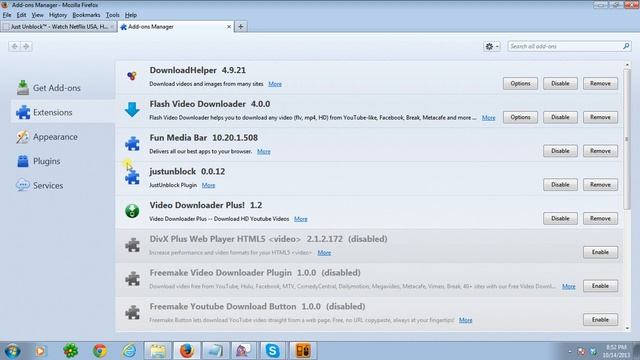Click the Video Downloader Plus green icon
Image resolution: width=640 pixels, height=360 pixels.
132,211
